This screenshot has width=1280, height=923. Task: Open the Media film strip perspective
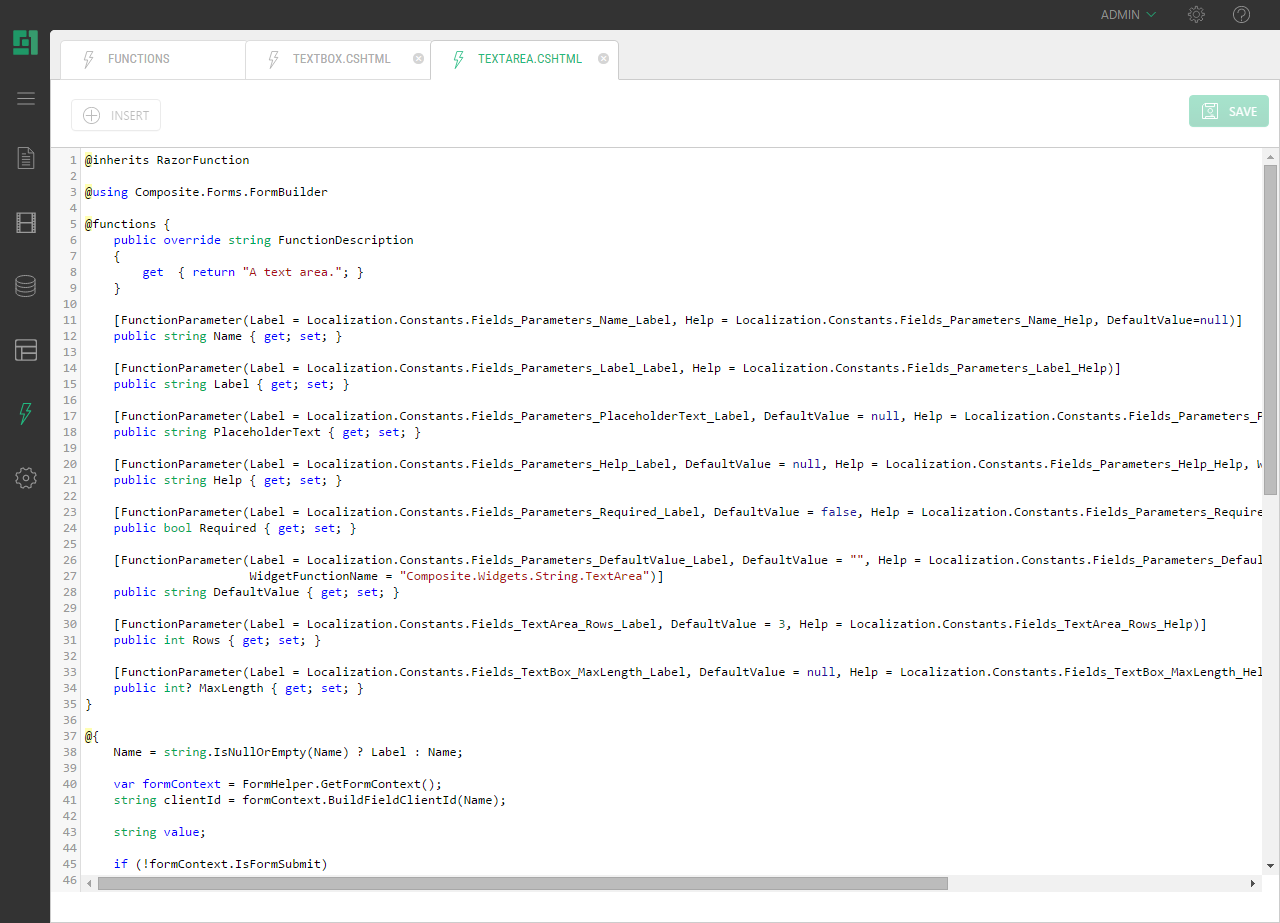[x=26, y=222]
